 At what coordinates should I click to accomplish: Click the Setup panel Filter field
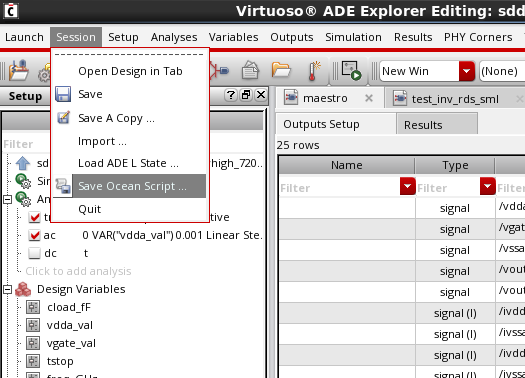[27, 144]
